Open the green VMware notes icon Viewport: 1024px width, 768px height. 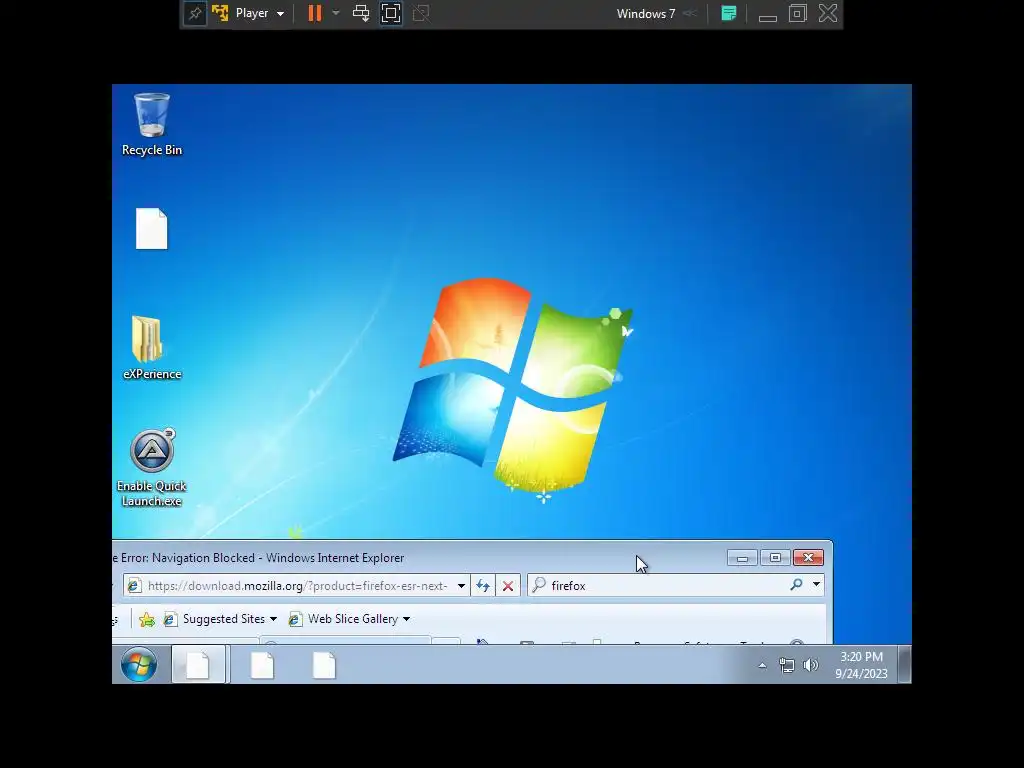[729, 13]
